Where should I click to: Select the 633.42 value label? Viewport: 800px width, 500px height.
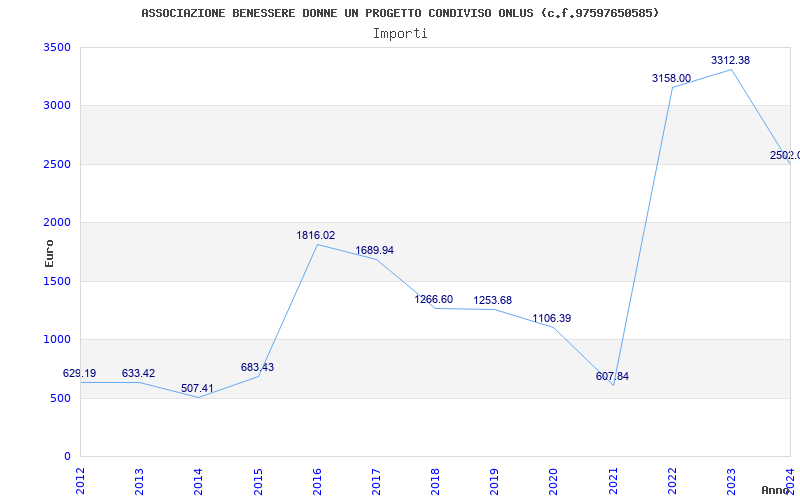click(138, 374)
